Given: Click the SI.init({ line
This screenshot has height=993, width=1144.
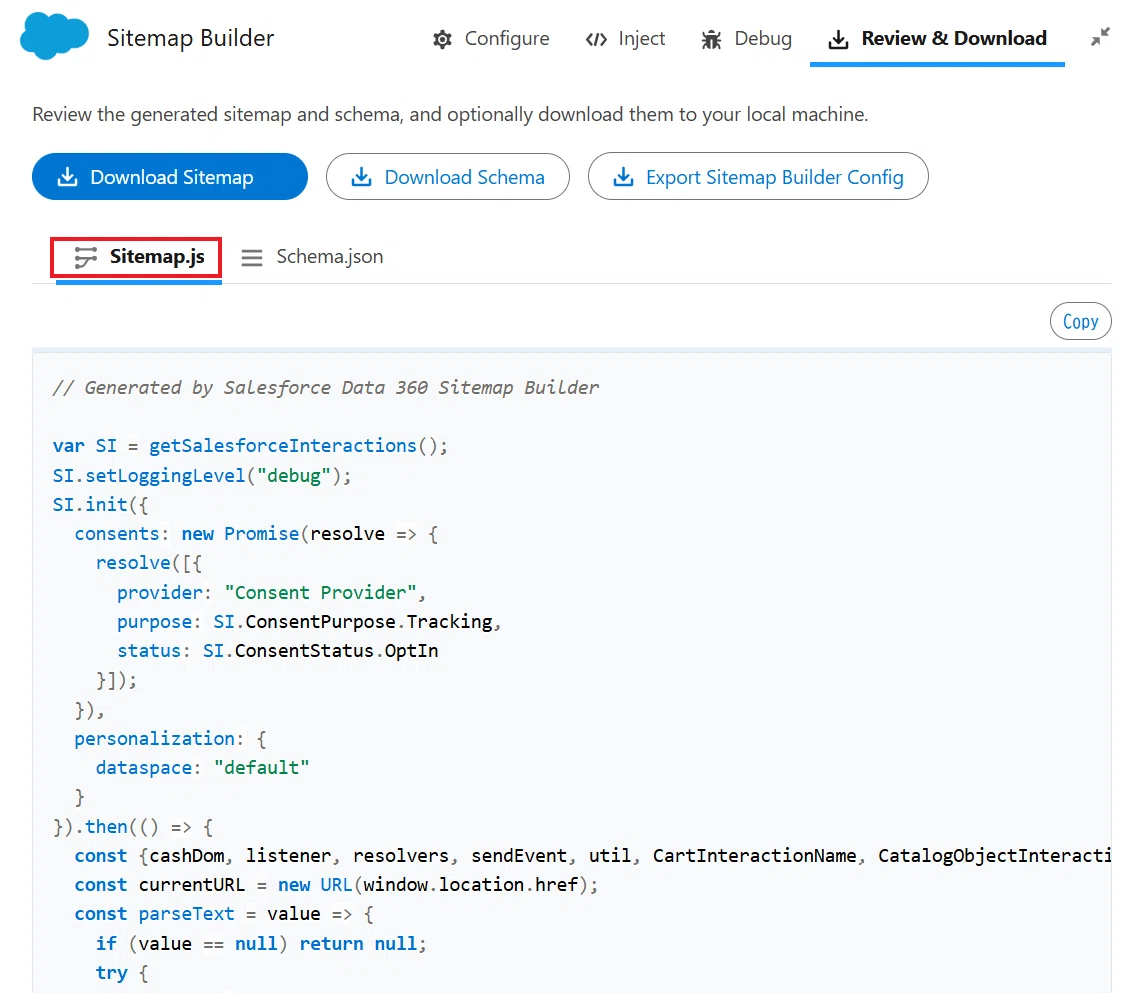Looking at the screenshot, I should 101,505.
